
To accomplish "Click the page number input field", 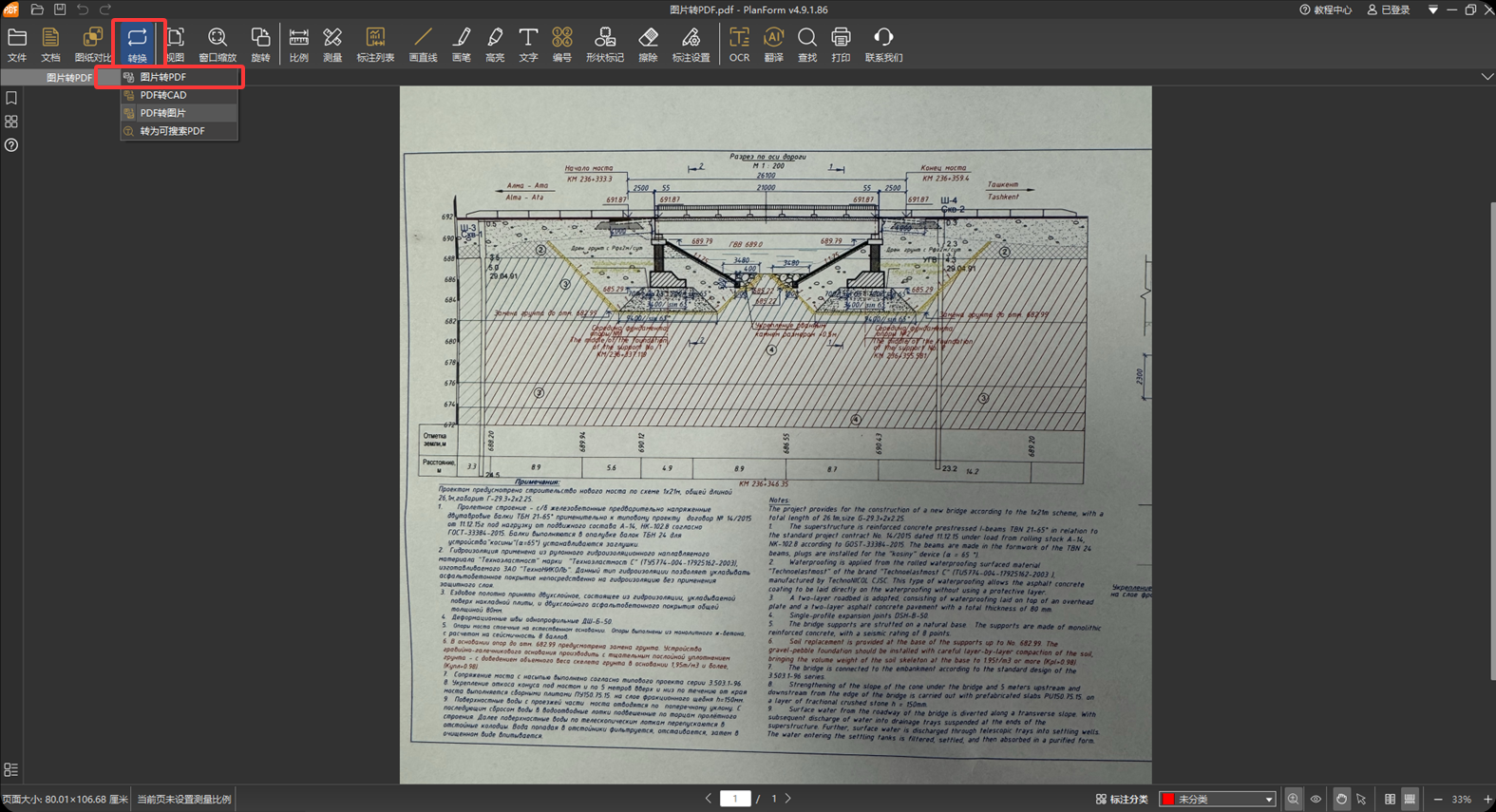I will [735, 799].
